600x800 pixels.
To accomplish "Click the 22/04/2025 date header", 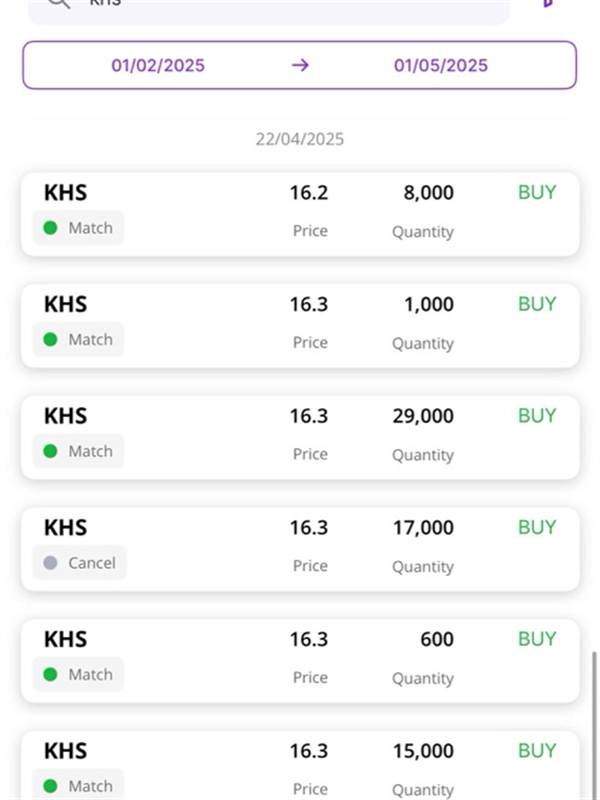I will click(x=300, y=139).
